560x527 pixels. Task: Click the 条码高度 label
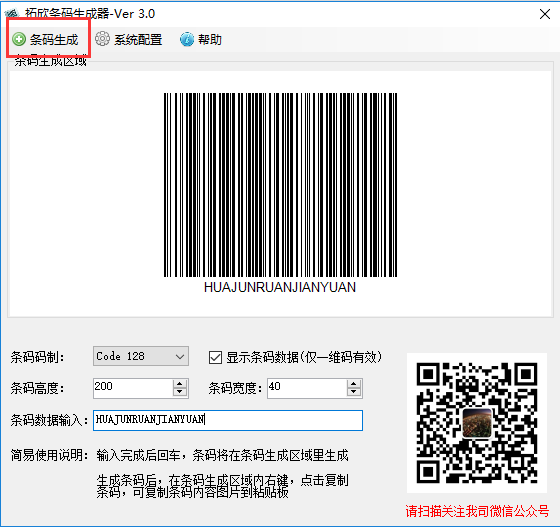[x=38, y=388]
